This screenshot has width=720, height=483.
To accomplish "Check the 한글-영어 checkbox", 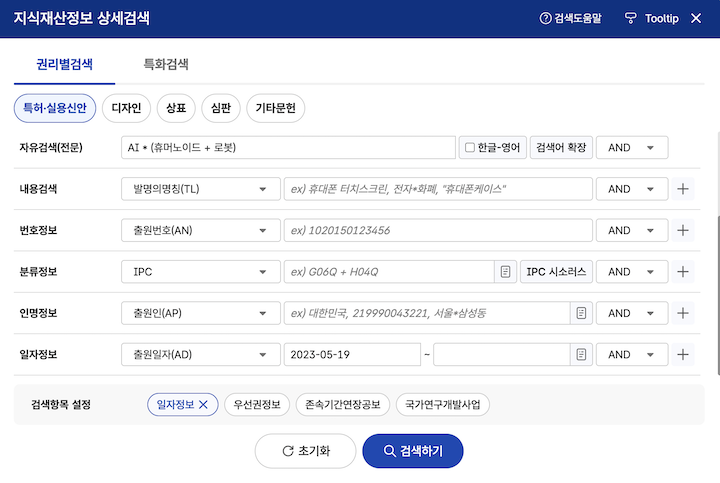I will tap(469, 147).
